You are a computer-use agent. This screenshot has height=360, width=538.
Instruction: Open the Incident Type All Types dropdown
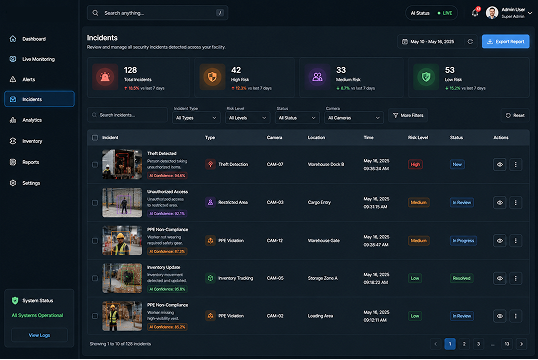point(196,118)
